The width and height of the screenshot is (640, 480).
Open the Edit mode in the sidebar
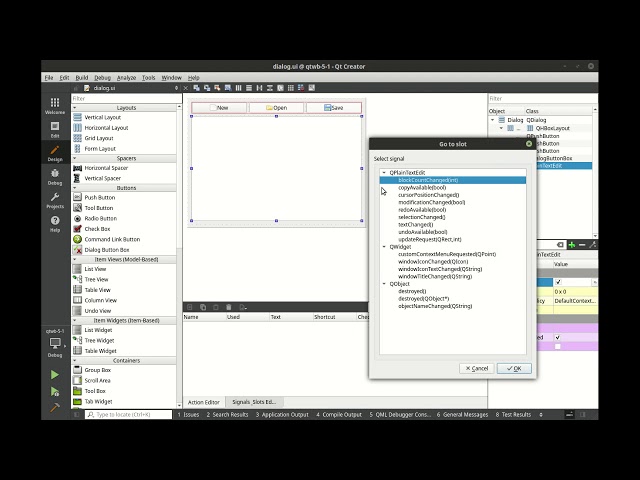tap(55, 129)
